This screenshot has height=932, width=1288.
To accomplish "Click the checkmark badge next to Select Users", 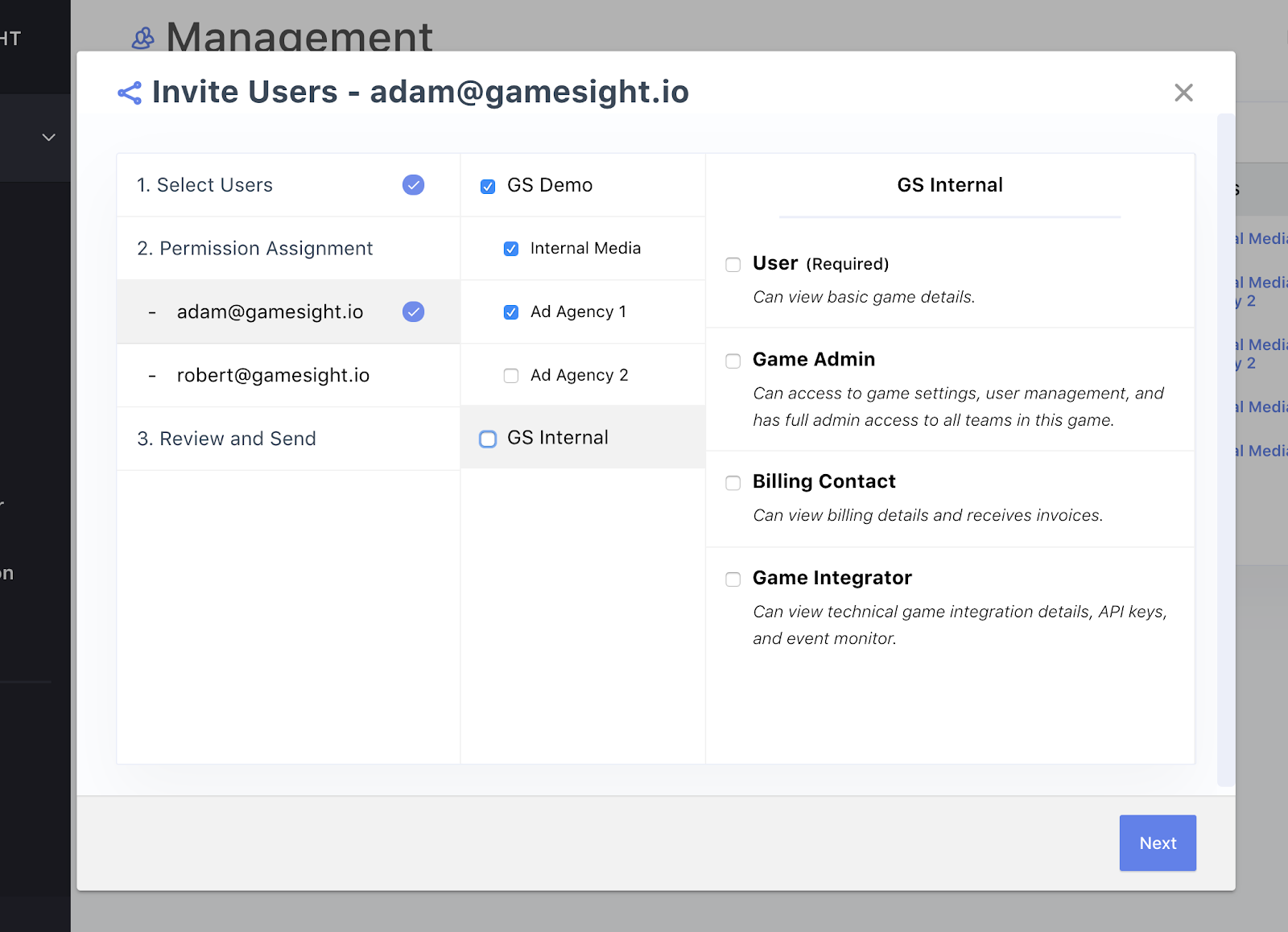I will click(x=414, y=185).
